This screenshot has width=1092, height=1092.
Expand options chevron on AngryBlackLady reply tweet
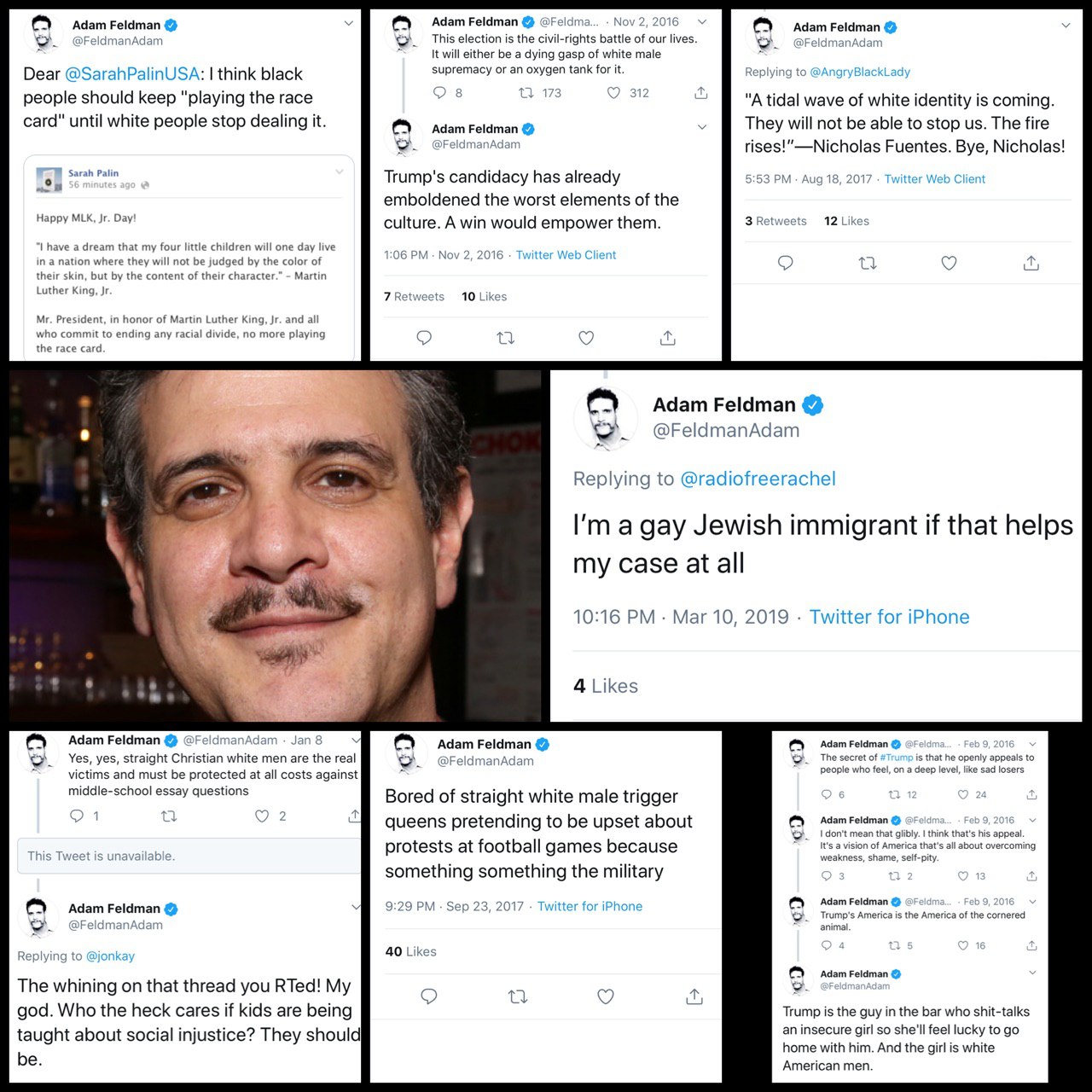1066,26
